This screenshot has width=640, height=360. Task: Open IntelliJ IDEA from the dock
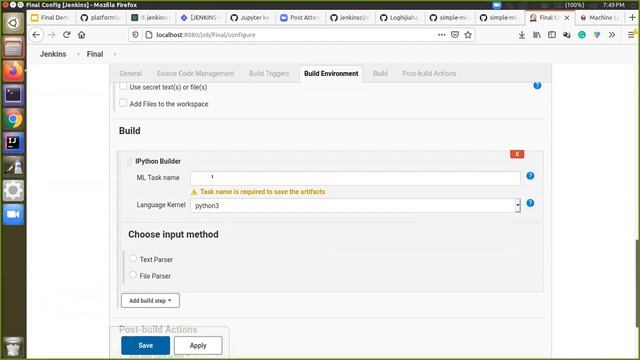point(13,142)
